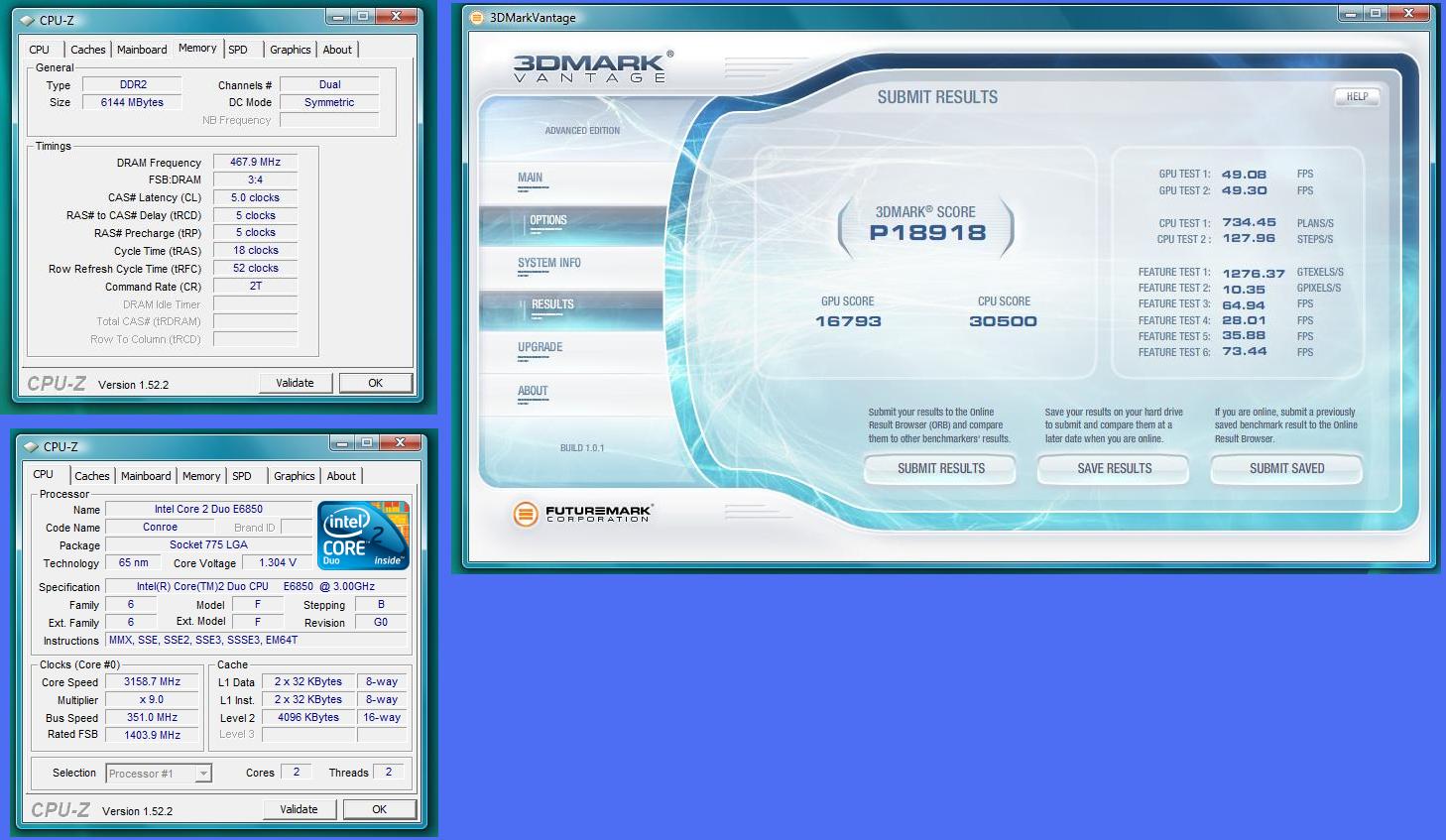Screen dimensions: 1446x840
Task: Click the Code Name value Conroe
Action: (160, 527)
